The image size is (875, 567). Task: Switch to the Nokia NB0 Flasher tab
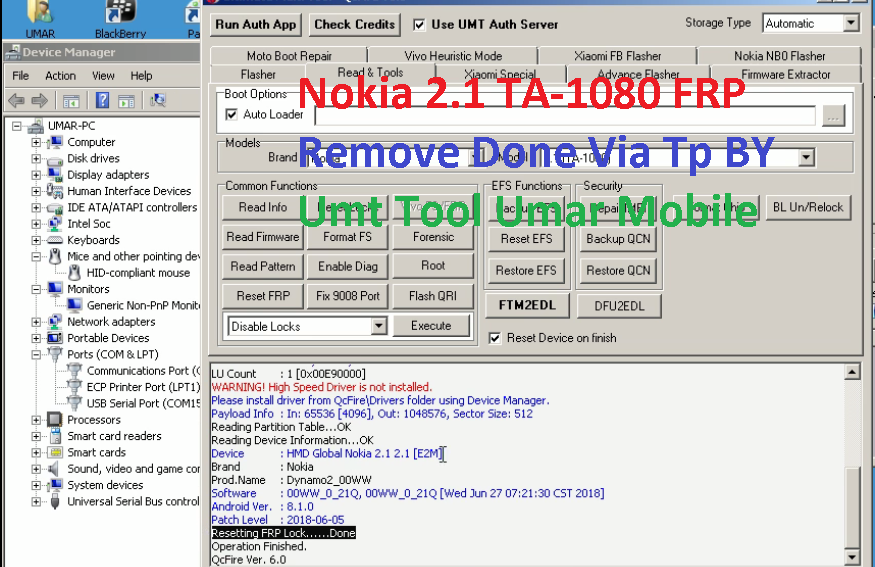coord(780,56)
